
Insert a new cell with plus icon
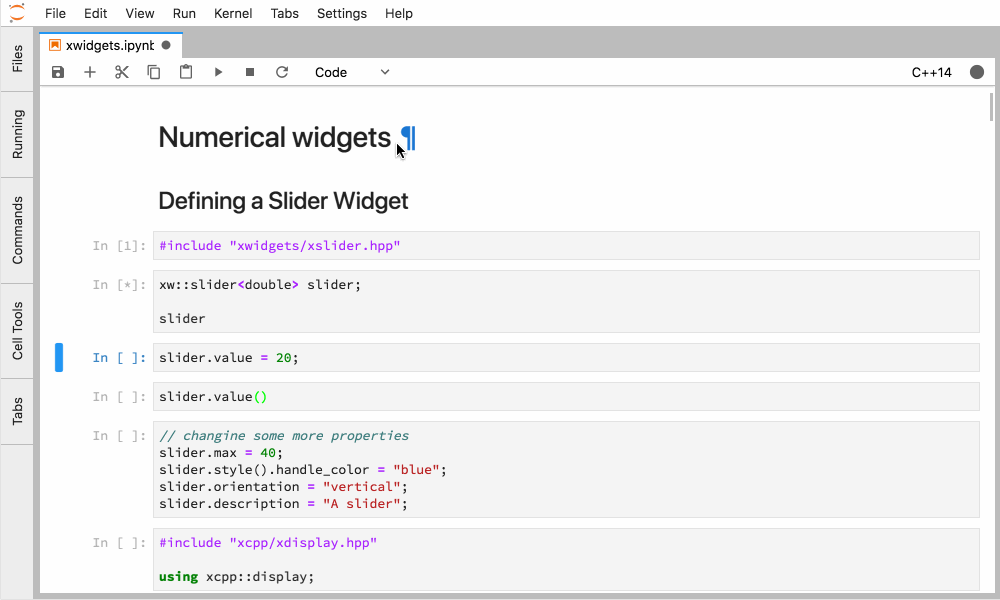point(90,72)
